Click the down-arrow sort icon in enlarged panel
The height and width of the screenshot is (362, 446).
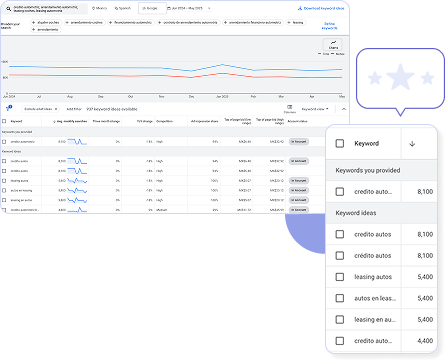412,144
